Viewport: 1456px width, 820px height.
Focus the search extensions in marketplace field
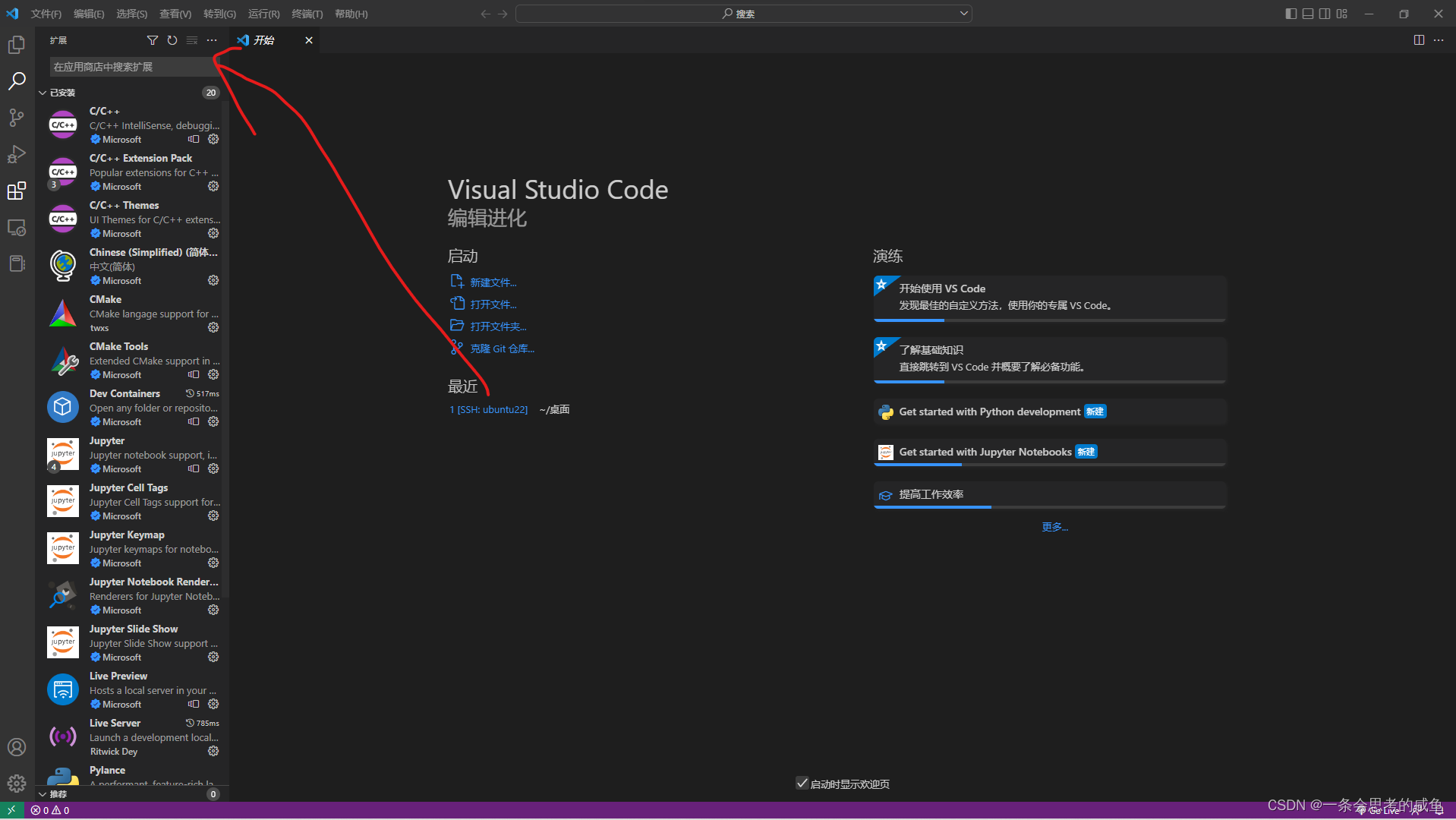click(x=134, y=67)
